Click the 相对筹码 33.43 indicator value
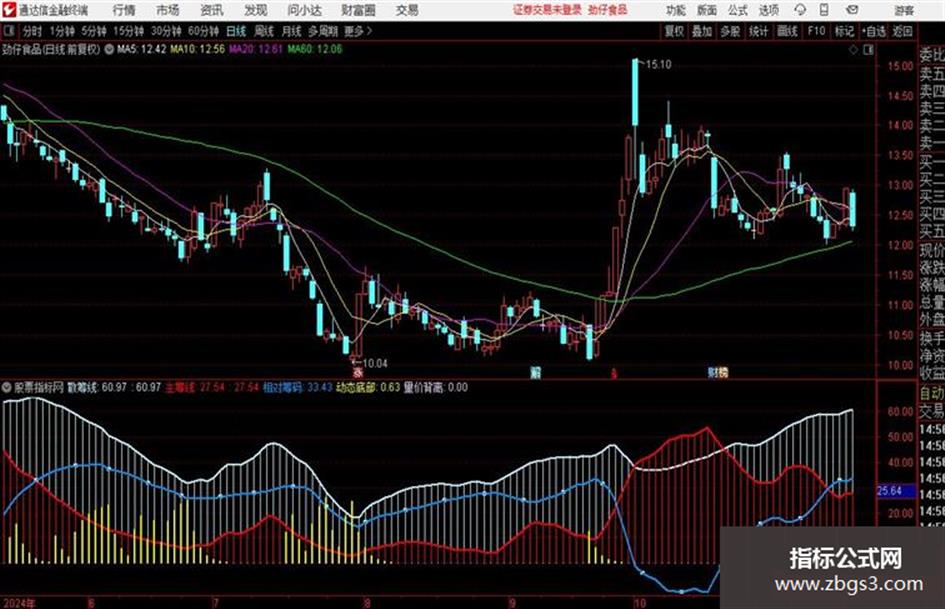 [298, 387]
